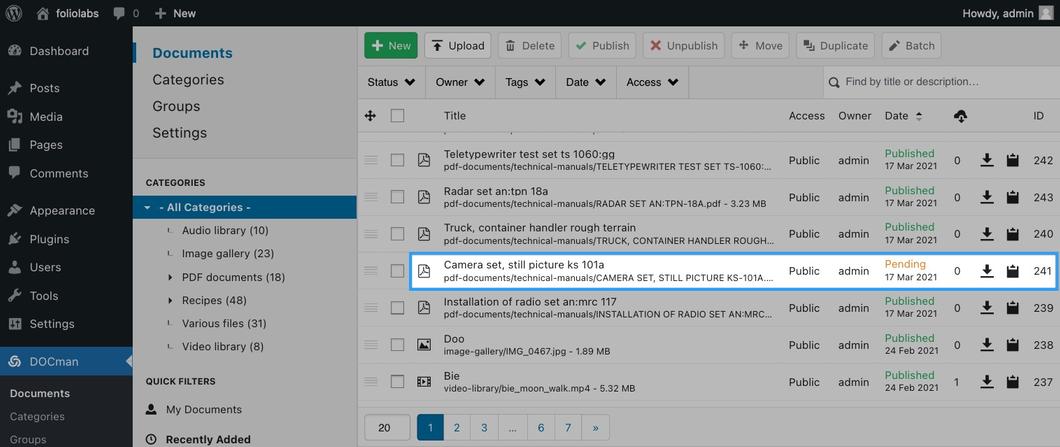Expand the PDF documents category
The height and width of the screenshot is (447, 1060).
point(170,277)
